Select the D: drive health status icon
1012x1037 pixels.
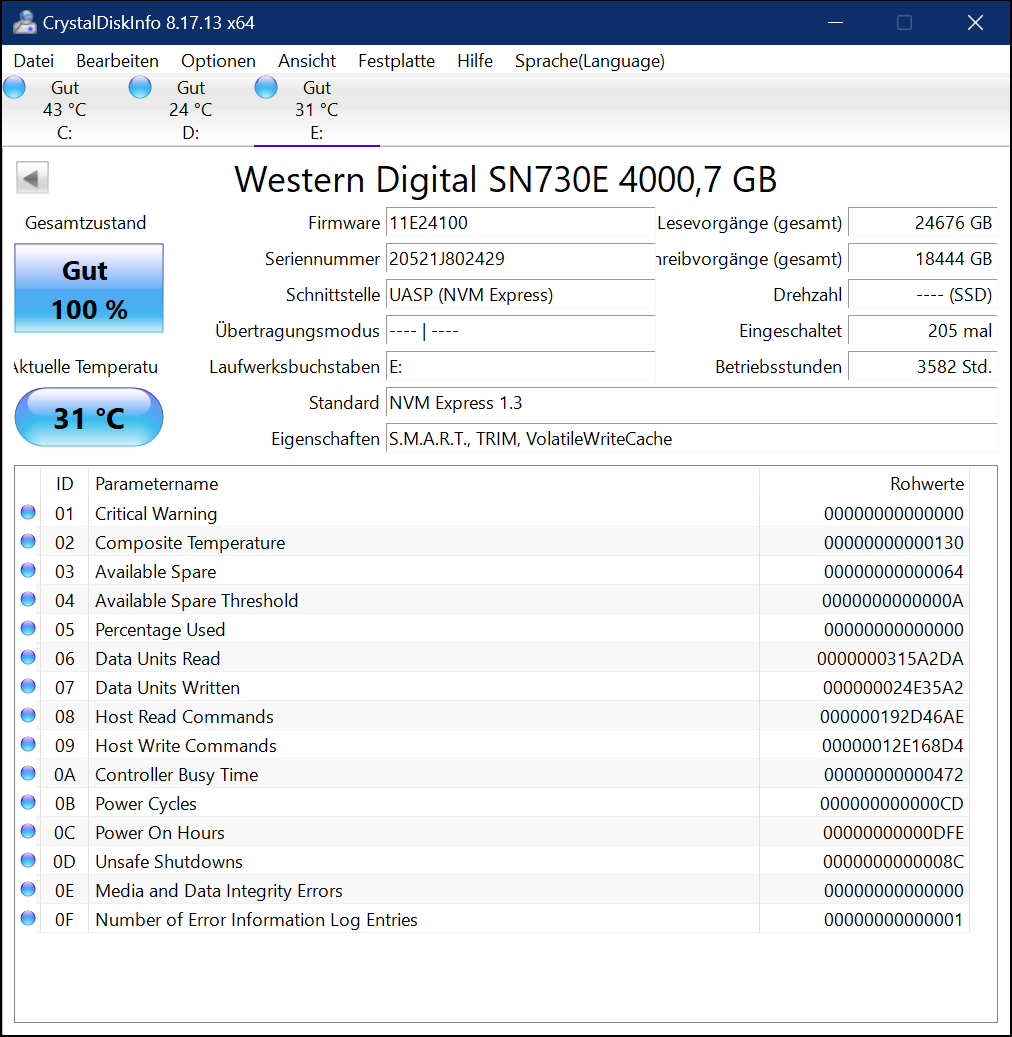[140, 87]
